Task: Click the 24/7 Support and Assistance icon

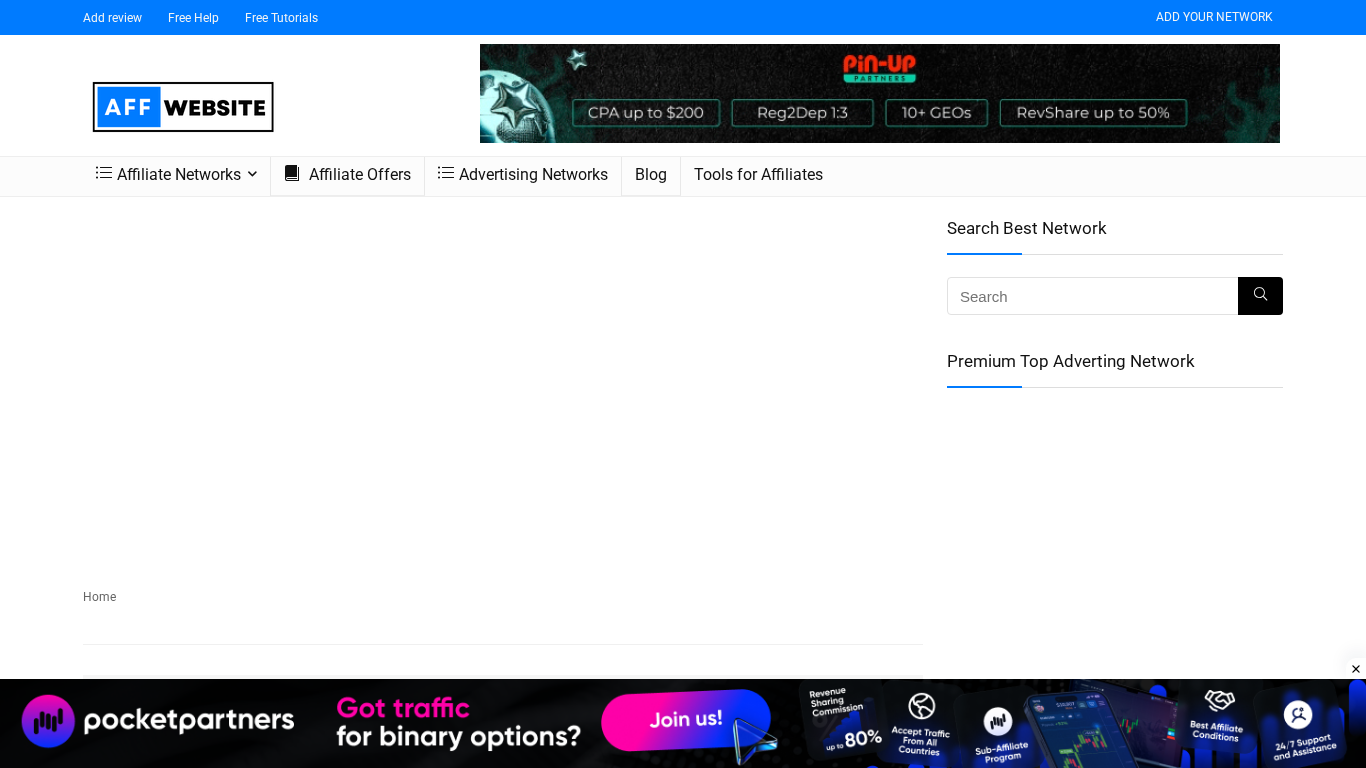Action: tap(1298, 715)
